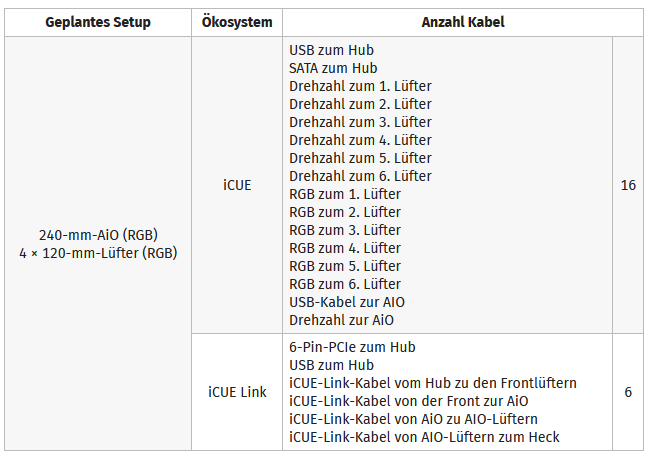Click the cable count 16

(628, 185)
